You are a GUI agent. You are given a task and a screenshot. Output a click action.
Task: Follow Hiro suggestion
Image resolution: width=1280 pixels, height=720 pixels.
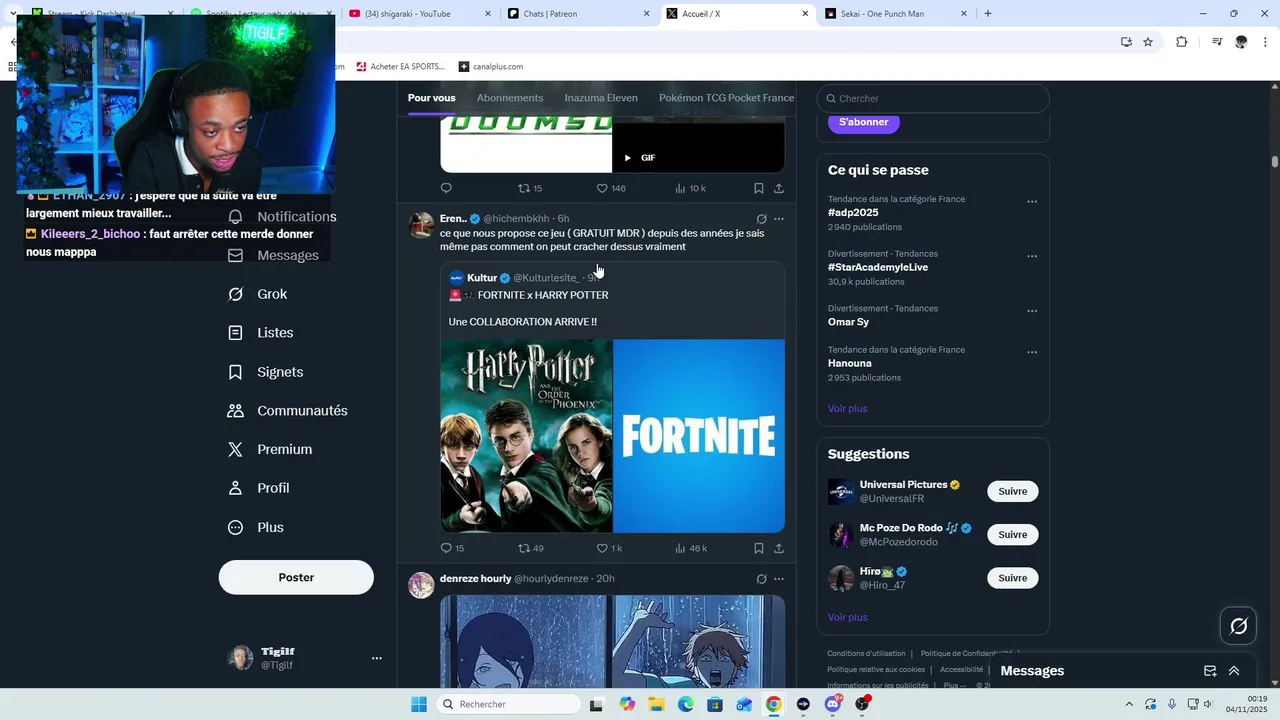(1013, 578)
